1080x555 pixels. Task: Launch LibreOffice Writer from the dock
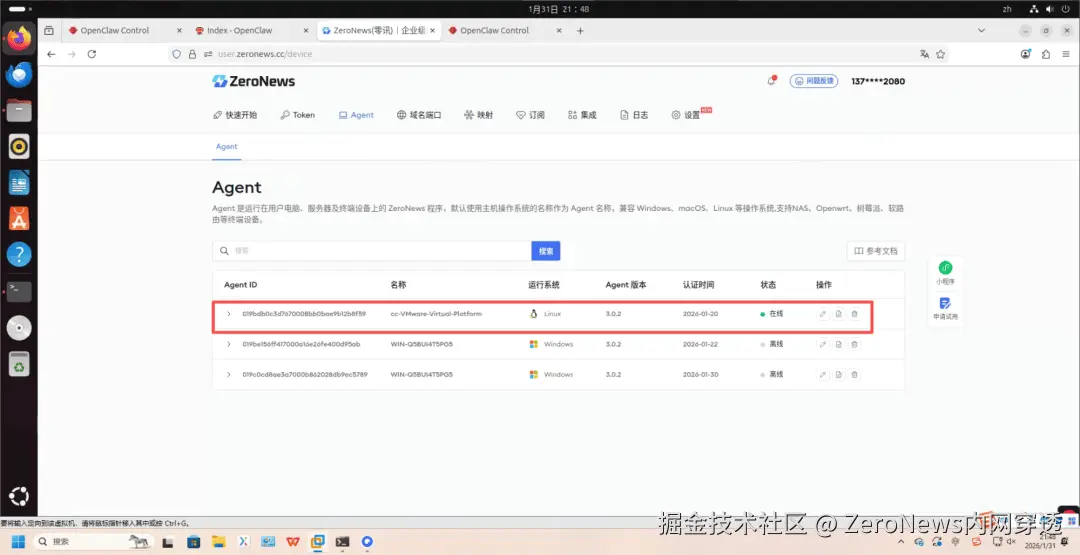(x=19, y=183)
